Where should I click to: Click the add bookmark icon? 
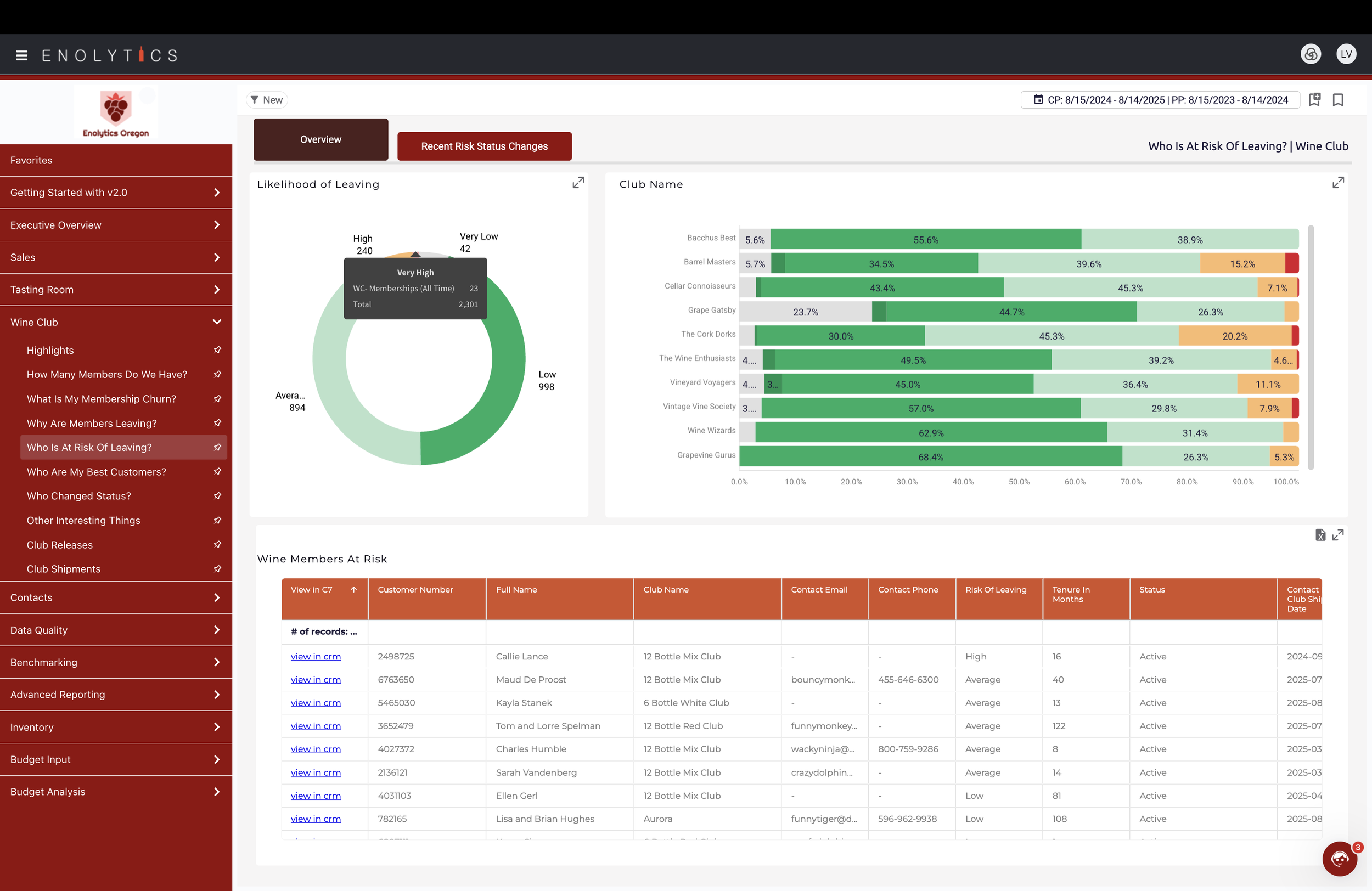point(1314,100)
